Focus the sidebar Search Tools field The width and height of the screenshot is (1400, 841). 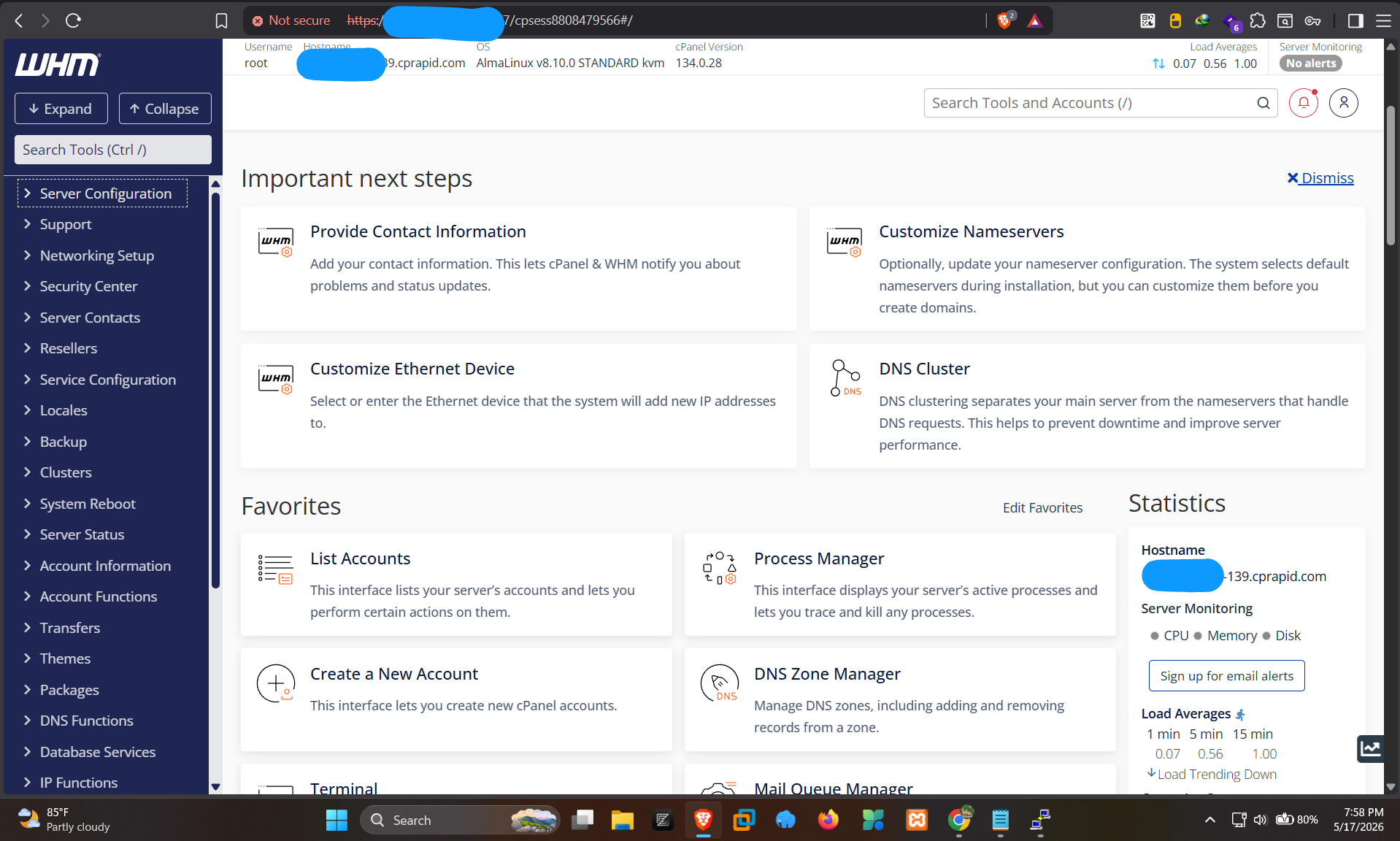(x=113, y=150)
